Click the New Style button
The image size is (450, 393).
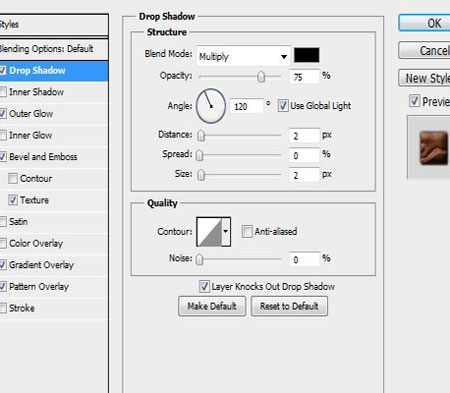point(424,78)
